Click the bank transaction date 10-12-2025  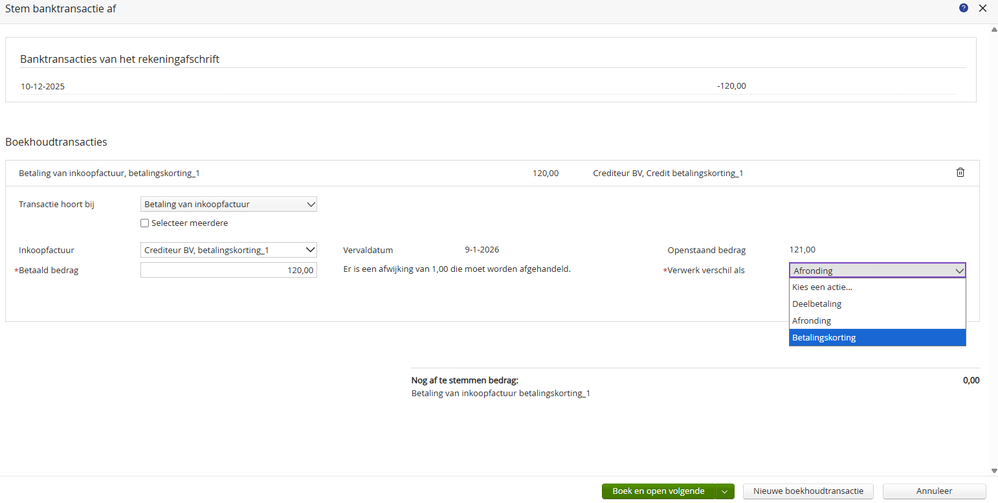click(x=43, y=86)
